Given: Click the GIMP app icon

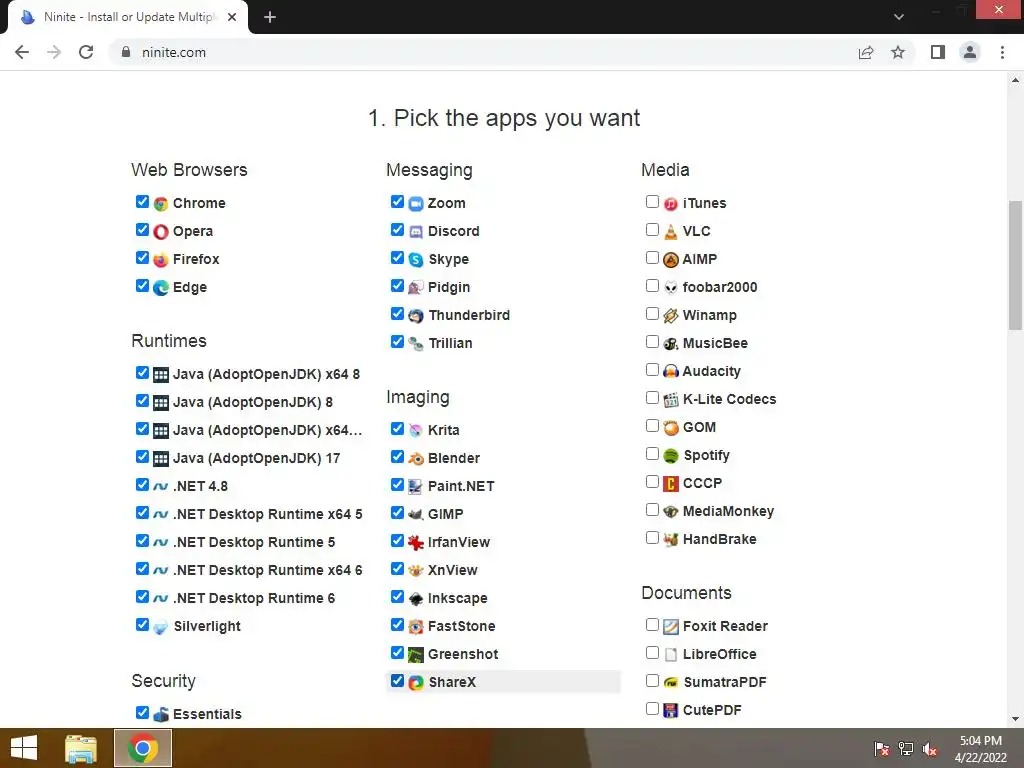Looking at the screenshot, I should (x=416, y=515).
